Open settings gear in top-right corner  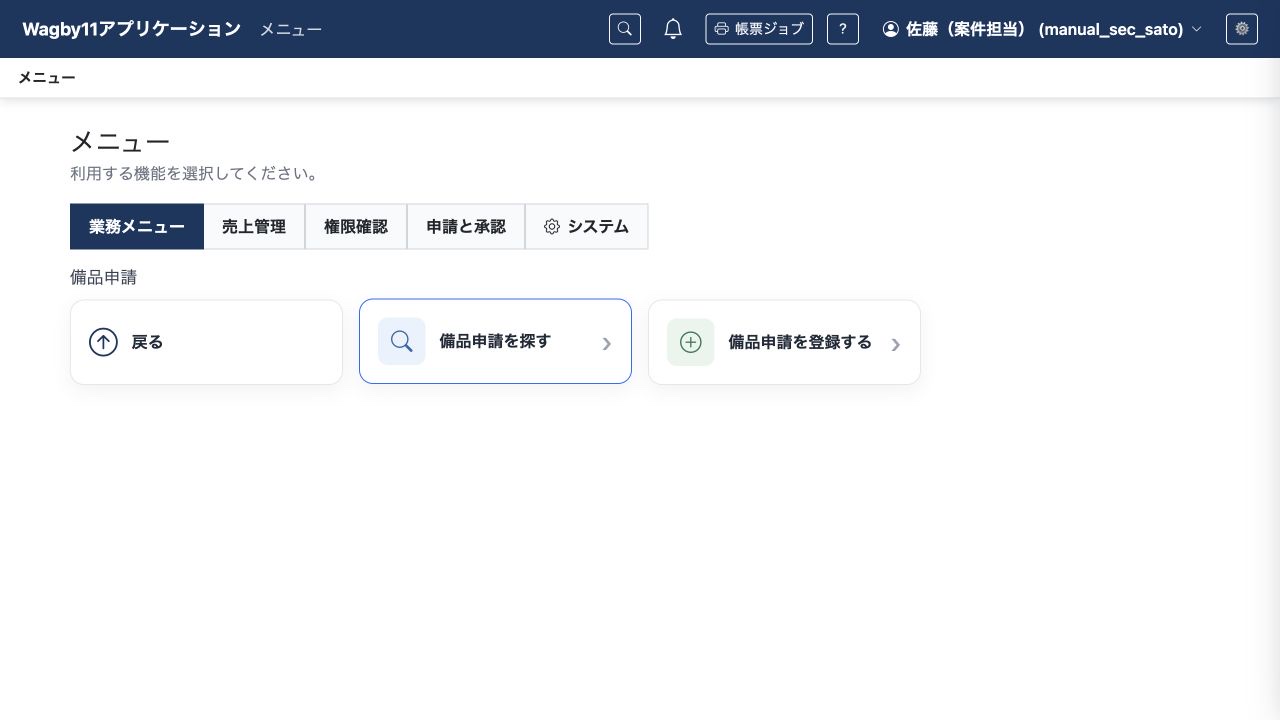pos(1242,29)
